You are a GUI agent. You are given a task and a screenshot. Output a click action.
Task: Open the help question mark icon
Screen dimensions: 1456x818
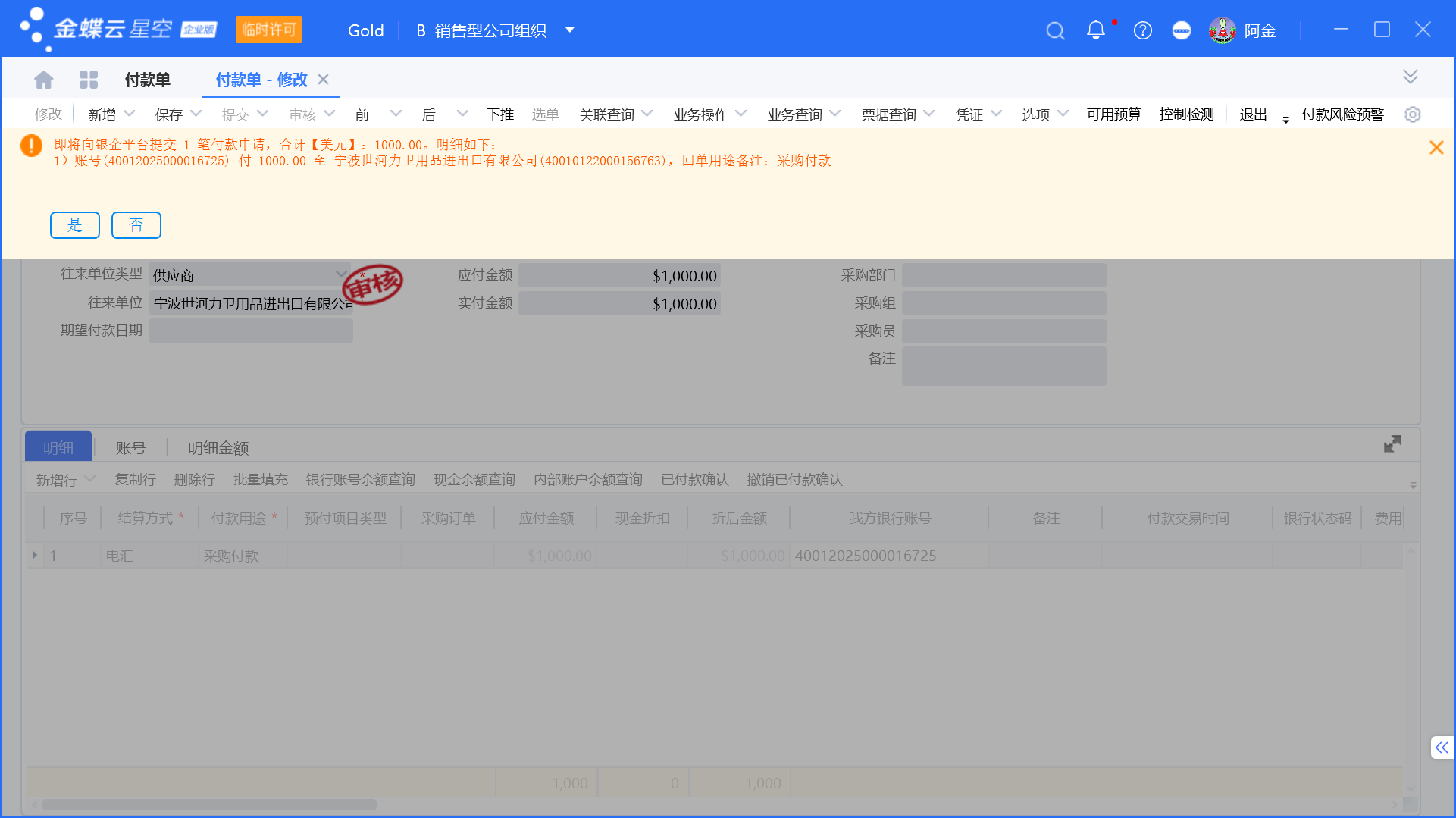click(x=1143, y=30)
